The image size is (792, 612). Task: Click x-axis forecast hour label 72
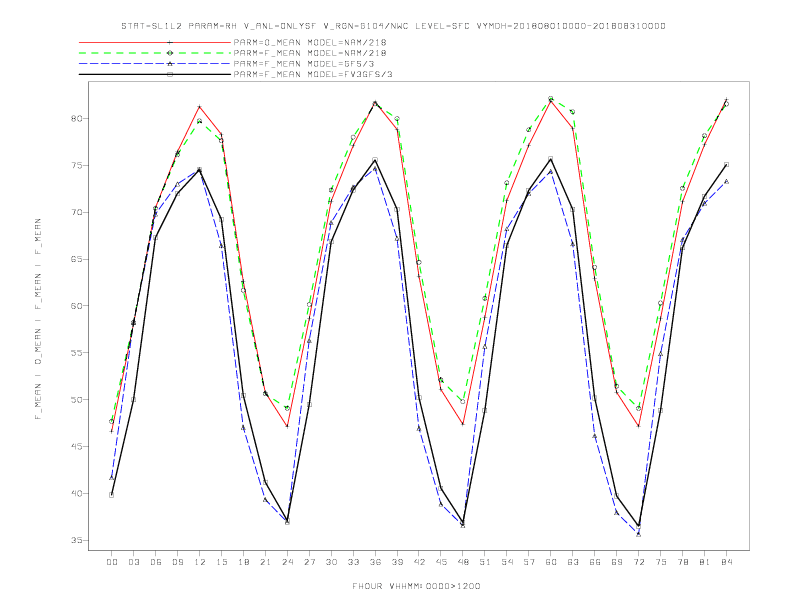pos(639,562)
